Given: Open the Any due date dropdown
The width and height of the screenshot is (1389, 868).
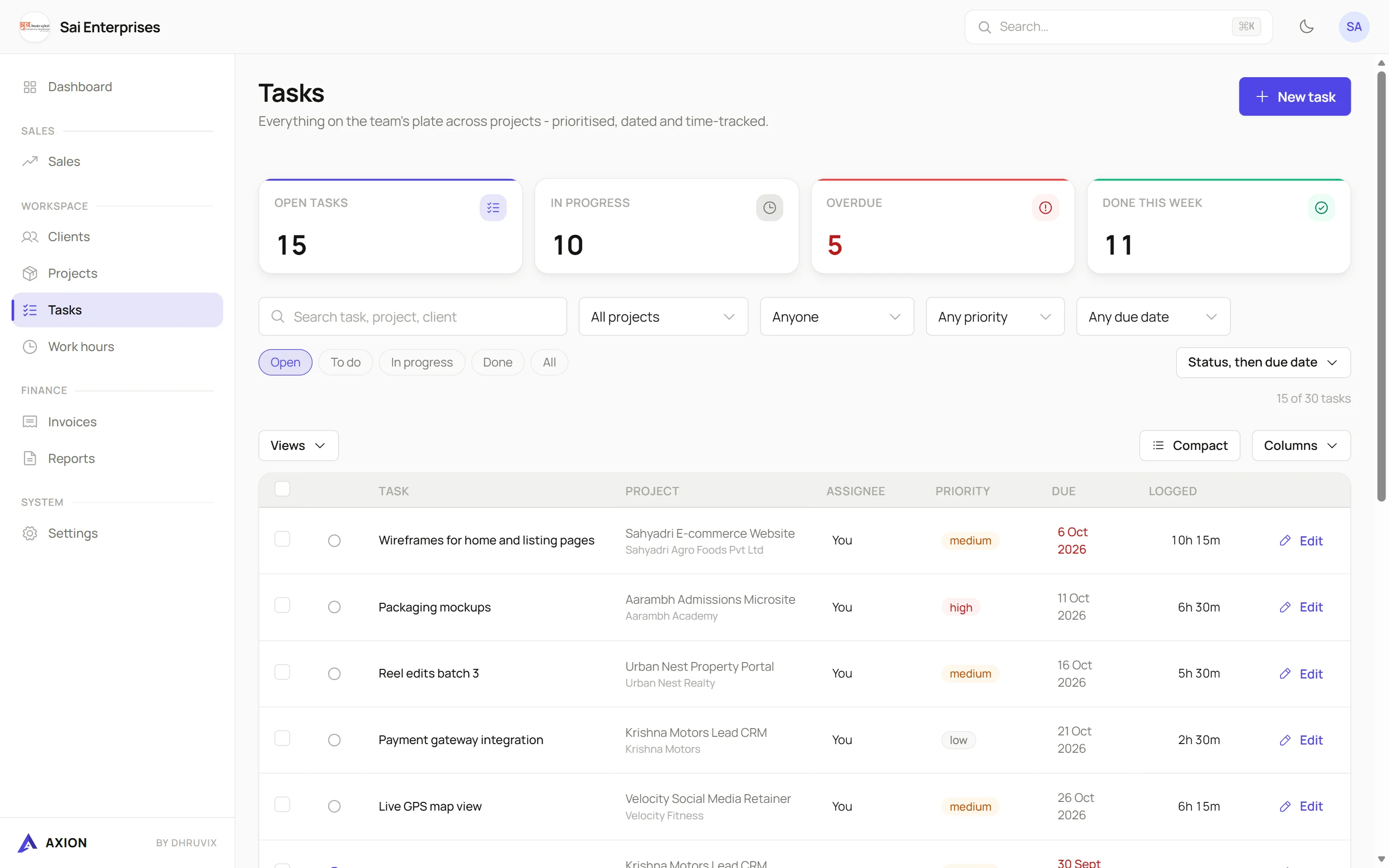Looking at the screenshot, I should (x=1153, y=316).
